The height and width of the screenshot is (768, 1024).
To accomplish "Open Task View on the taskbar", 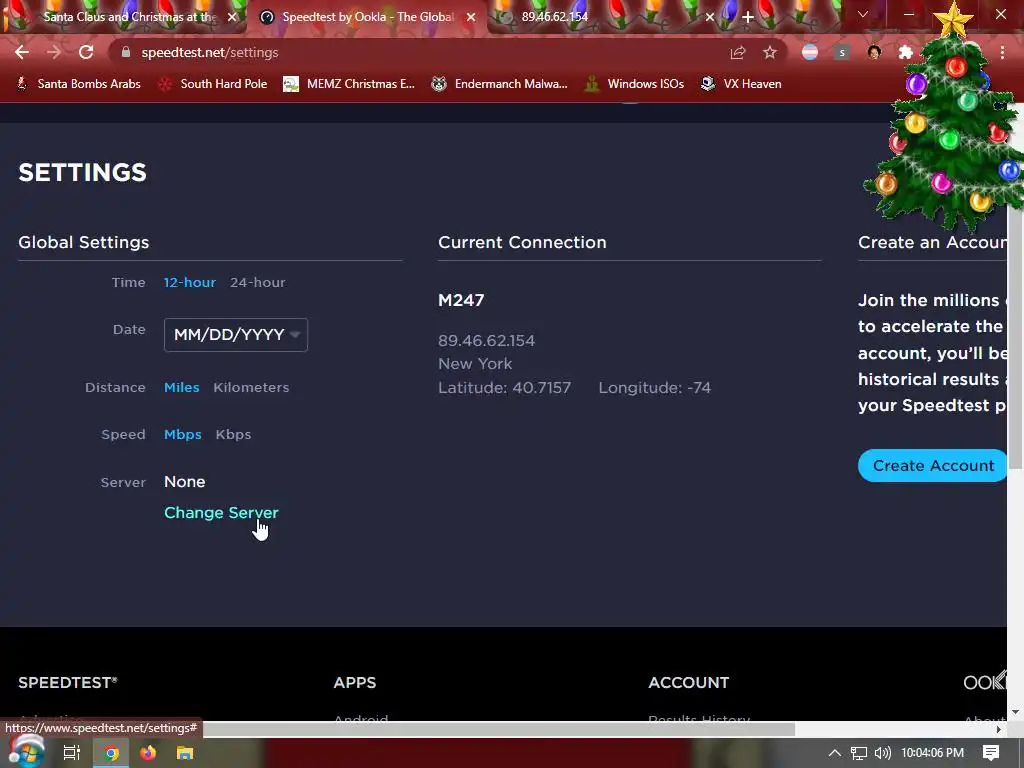I will pos(72,753).
